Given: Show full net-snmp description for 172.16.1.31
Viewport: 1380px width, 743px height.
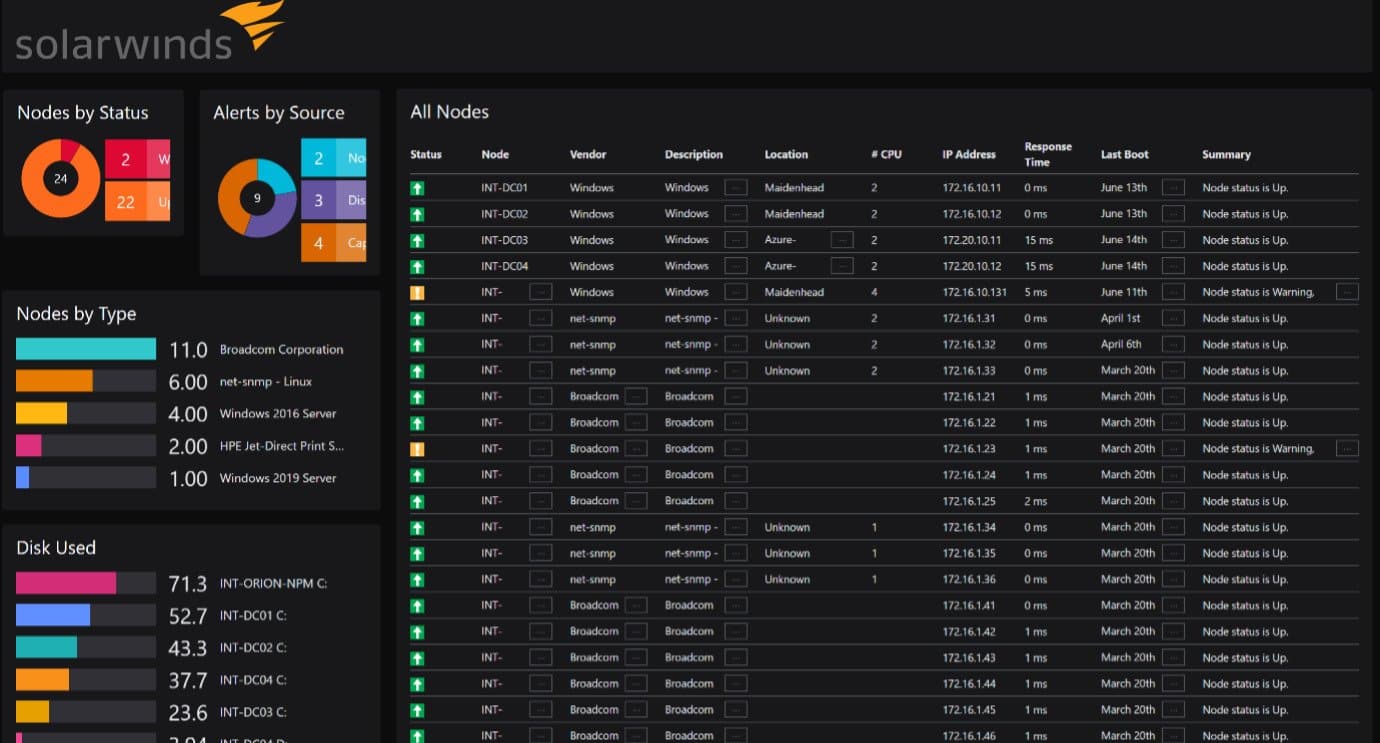Looking at the screenshot, I should [x=736, y=318].
